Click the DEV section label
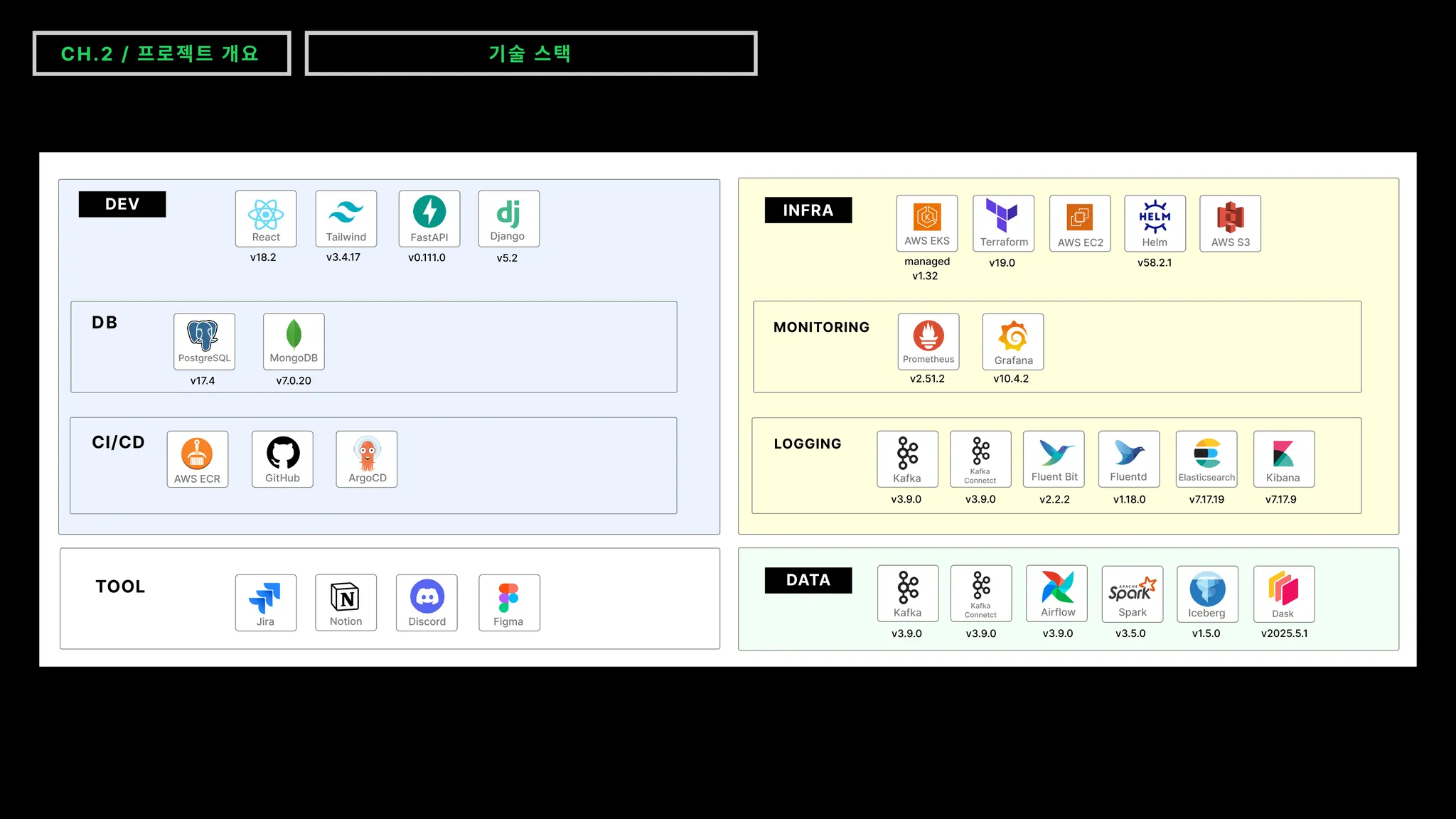1456x819 pixels. [122, 204]
